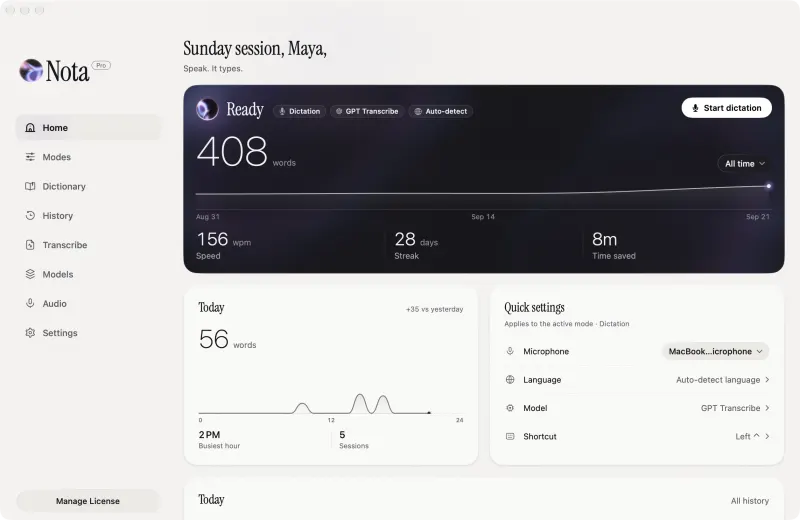Click the 2 PM Busiest hour stat

[x=219, y=439]
